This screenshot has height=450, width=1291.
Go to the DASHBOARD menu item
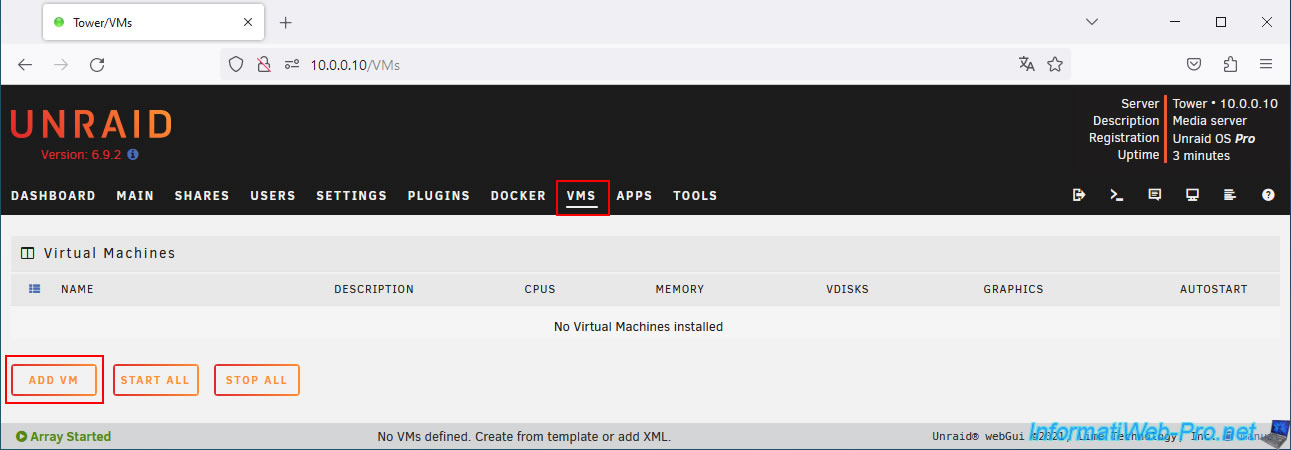54,196
